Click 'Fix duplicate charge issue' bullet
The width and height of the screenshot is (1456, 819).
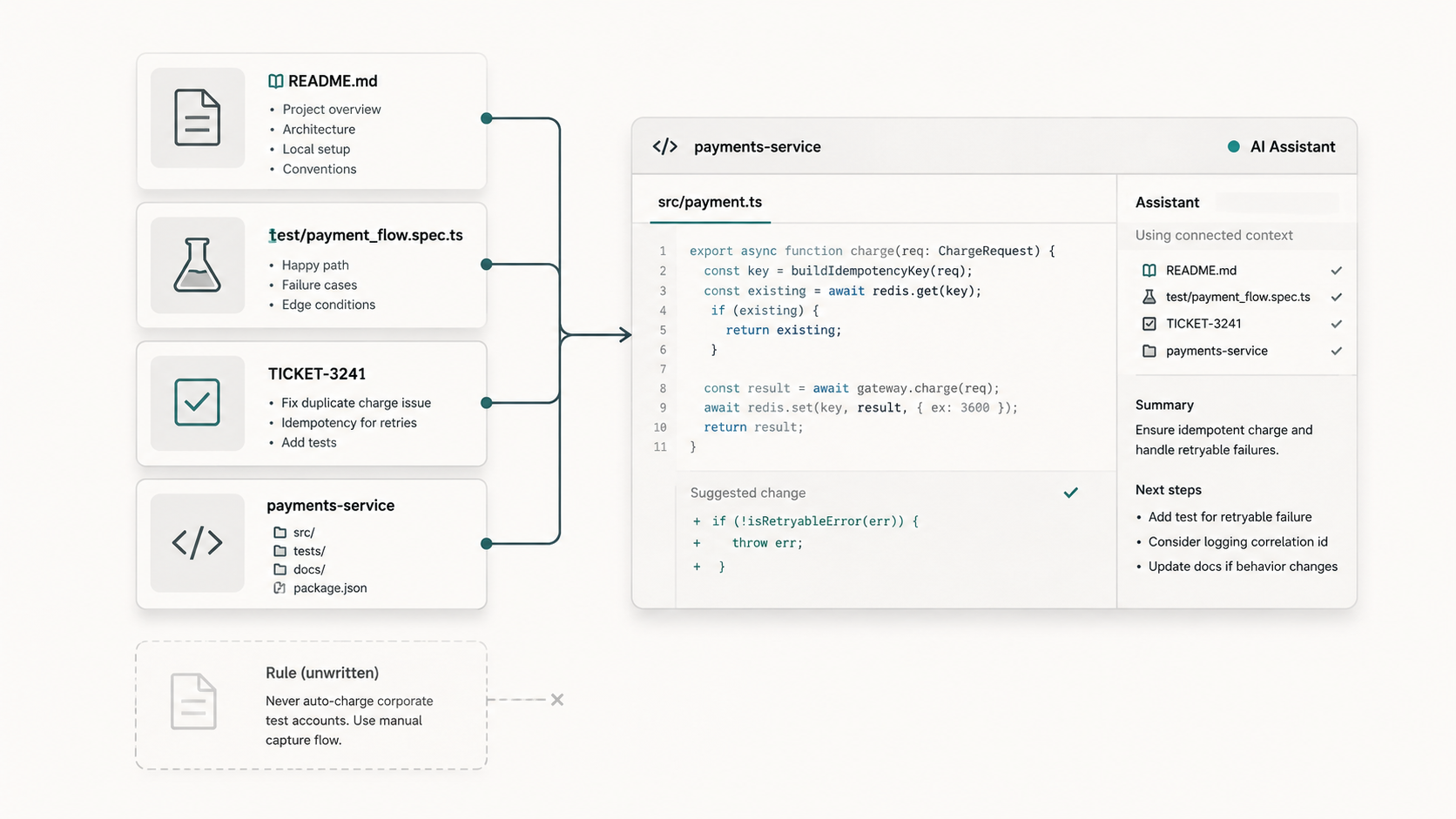pos(356,403)
